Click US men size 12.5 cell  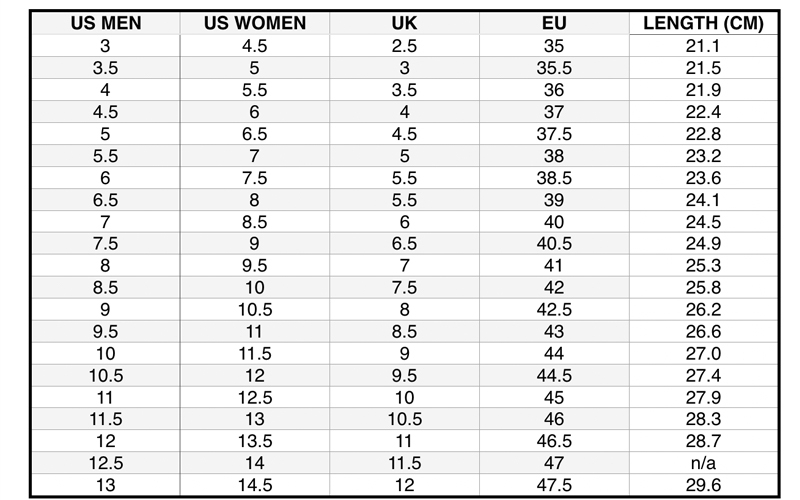(x=106, y=463)
